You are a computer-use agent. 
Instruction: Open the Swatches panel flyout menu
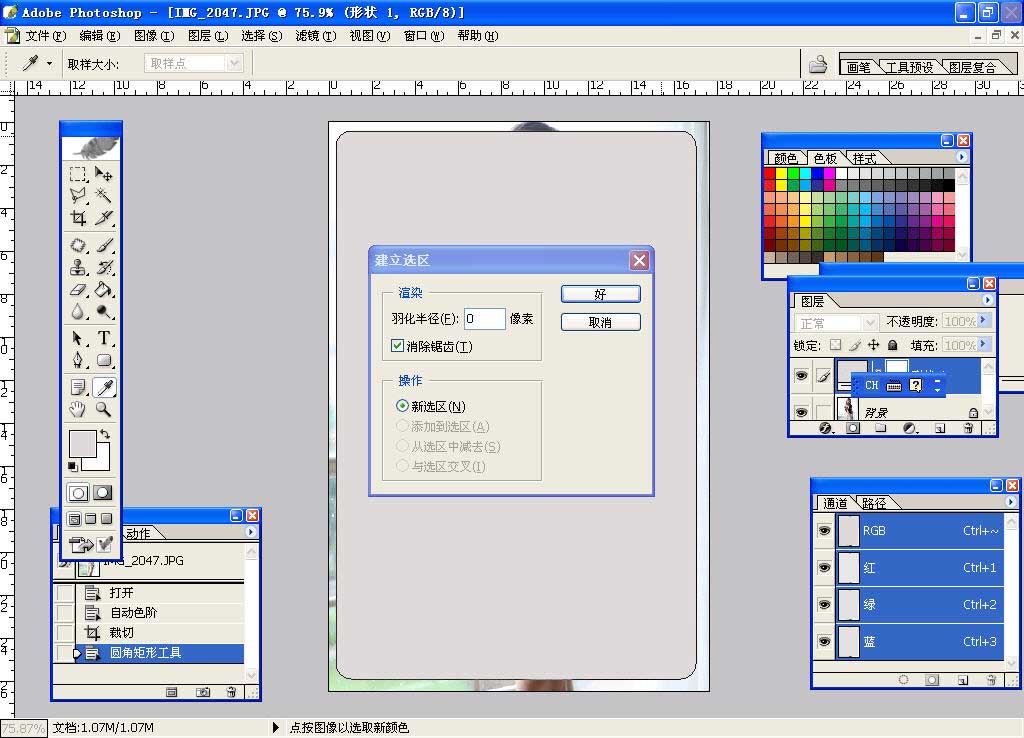(x=961, y=157)
